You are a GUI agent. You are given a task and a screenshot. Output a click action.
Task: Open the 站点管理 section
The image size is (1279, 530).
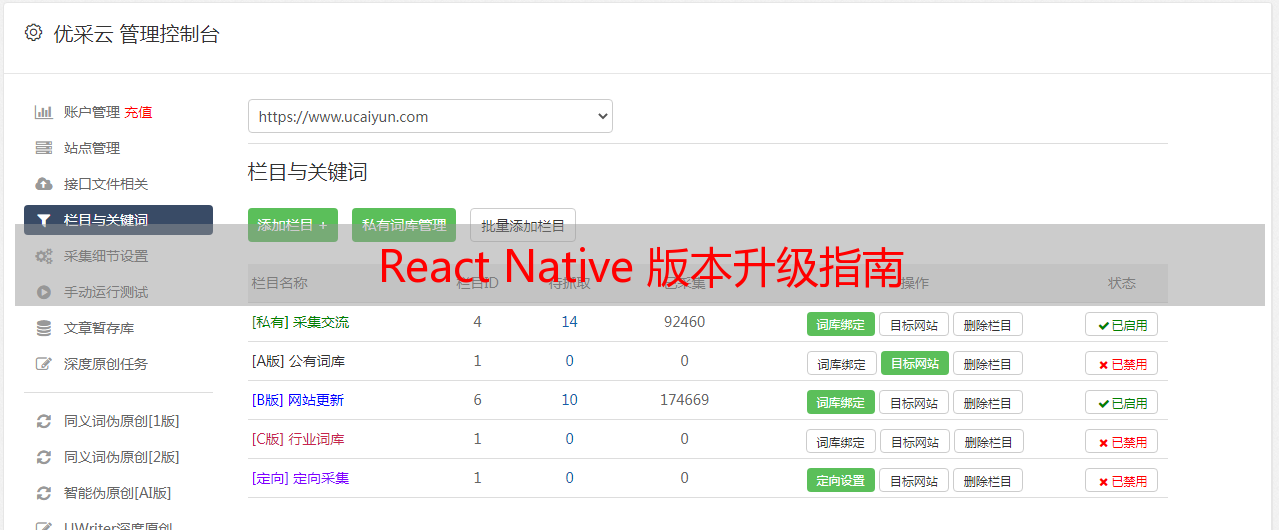pos(92,148)
